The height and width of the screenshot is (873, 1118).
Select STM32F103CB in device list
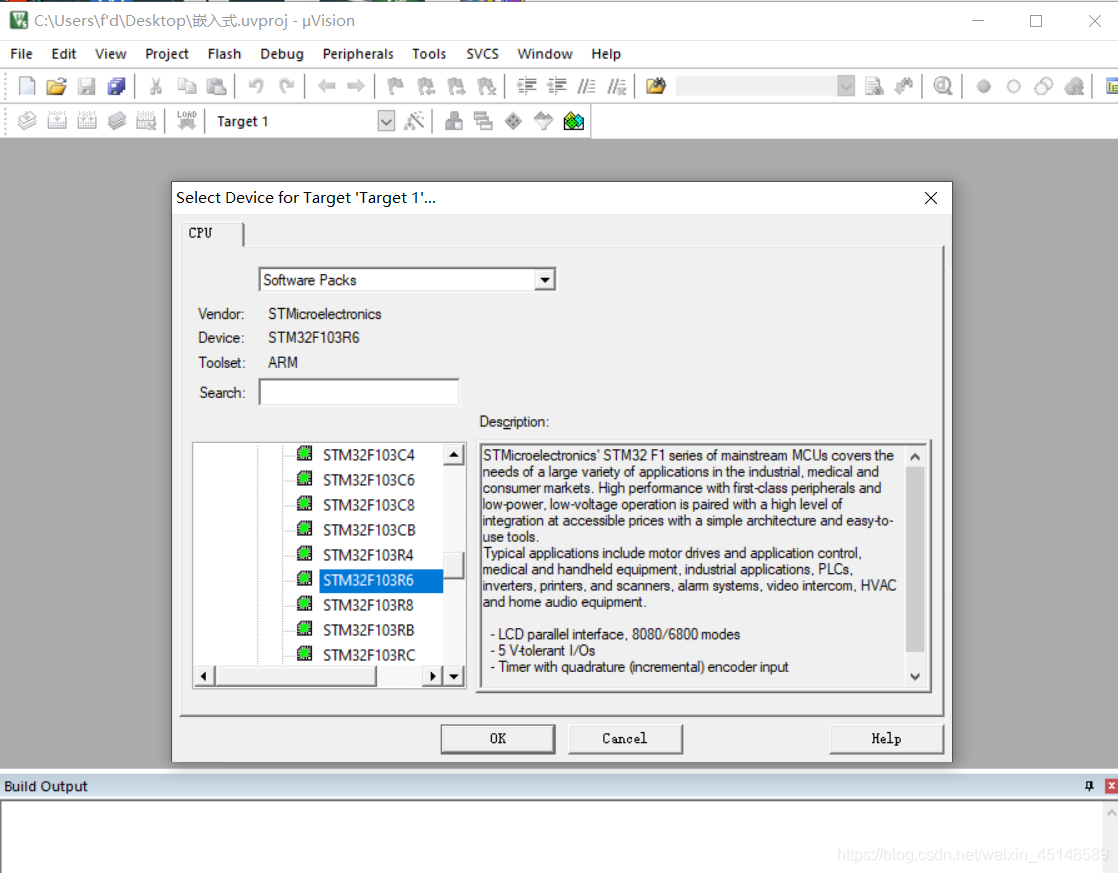[x=368, y=530]
